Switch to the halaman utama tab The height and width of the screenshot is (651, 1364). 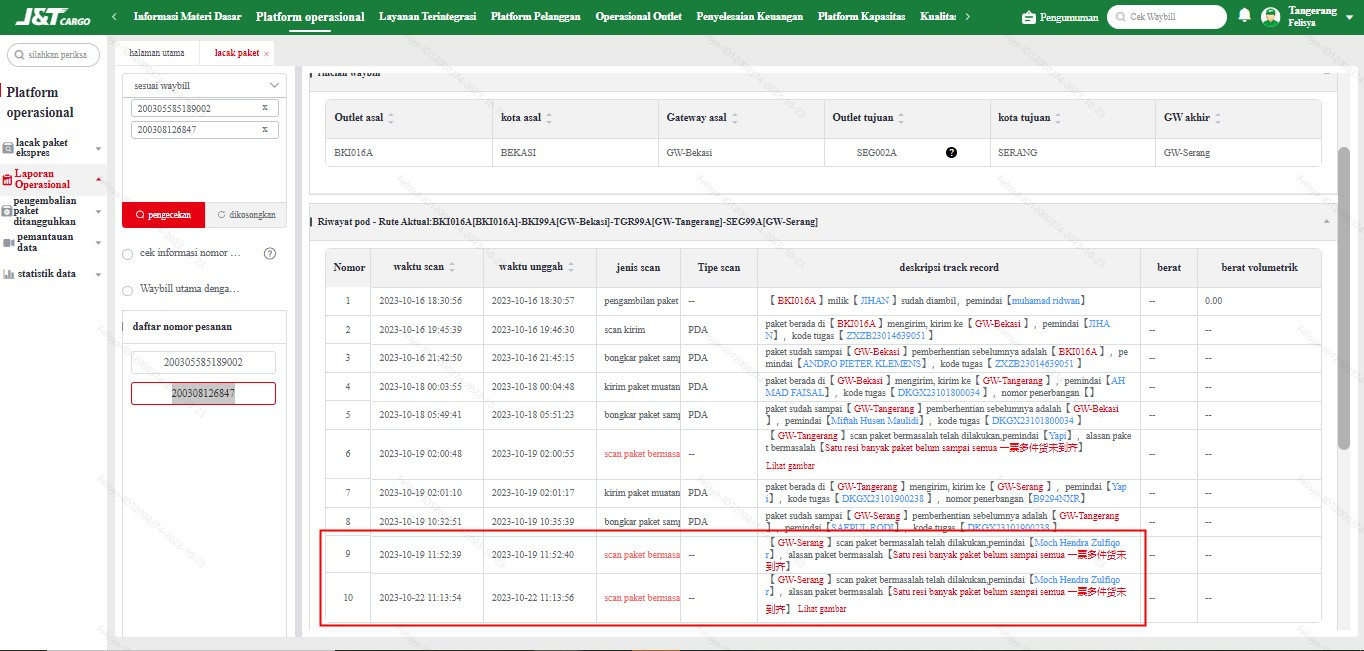click(x=157, y=53)
